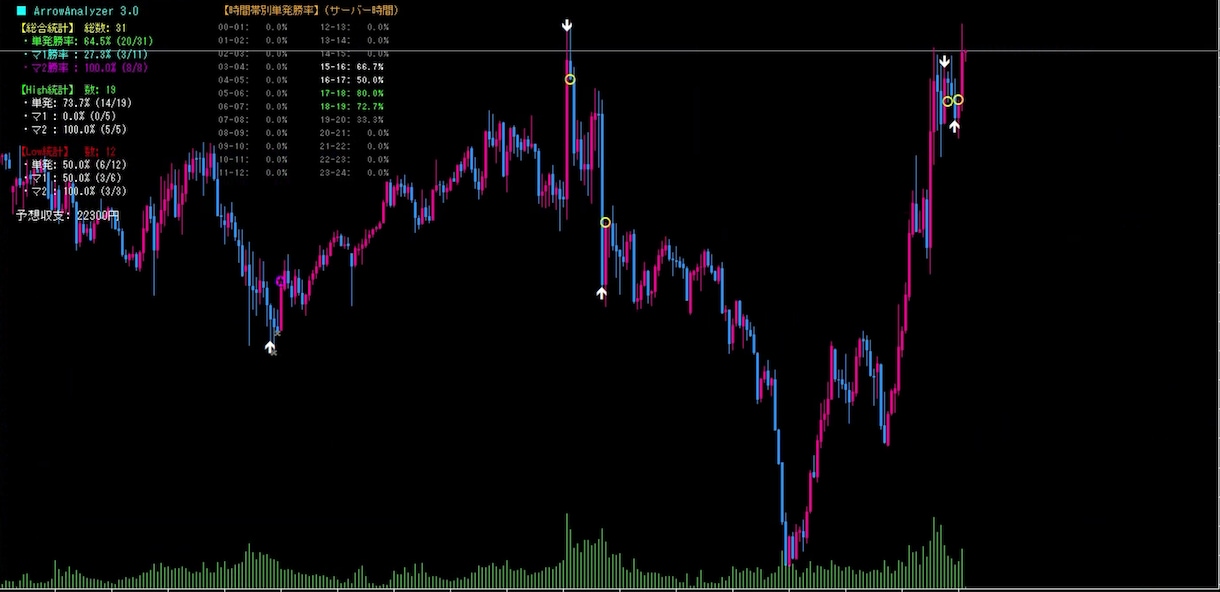
Task: Select the green 17-18: 80.0% row
Action: (x=352, y=93)
